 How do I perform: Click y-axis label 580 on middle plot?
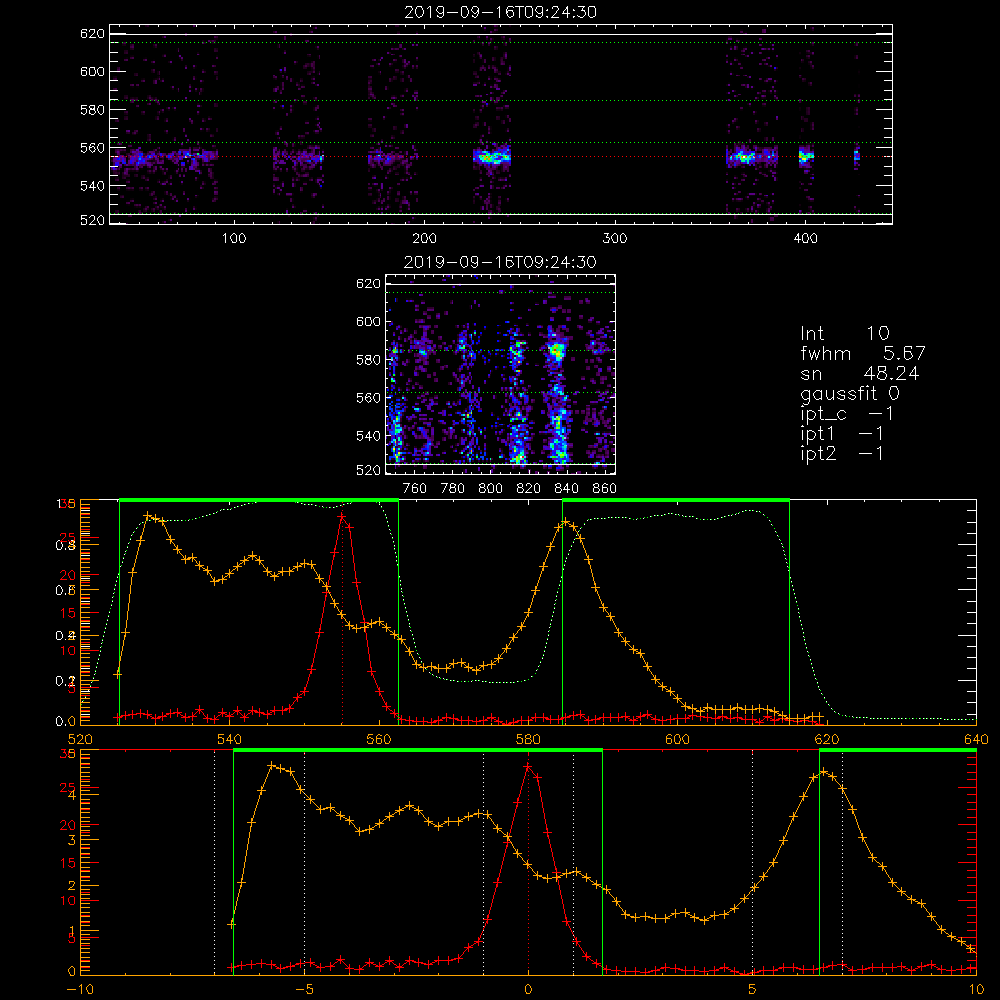pyautogui.click(x=368, y=360)
